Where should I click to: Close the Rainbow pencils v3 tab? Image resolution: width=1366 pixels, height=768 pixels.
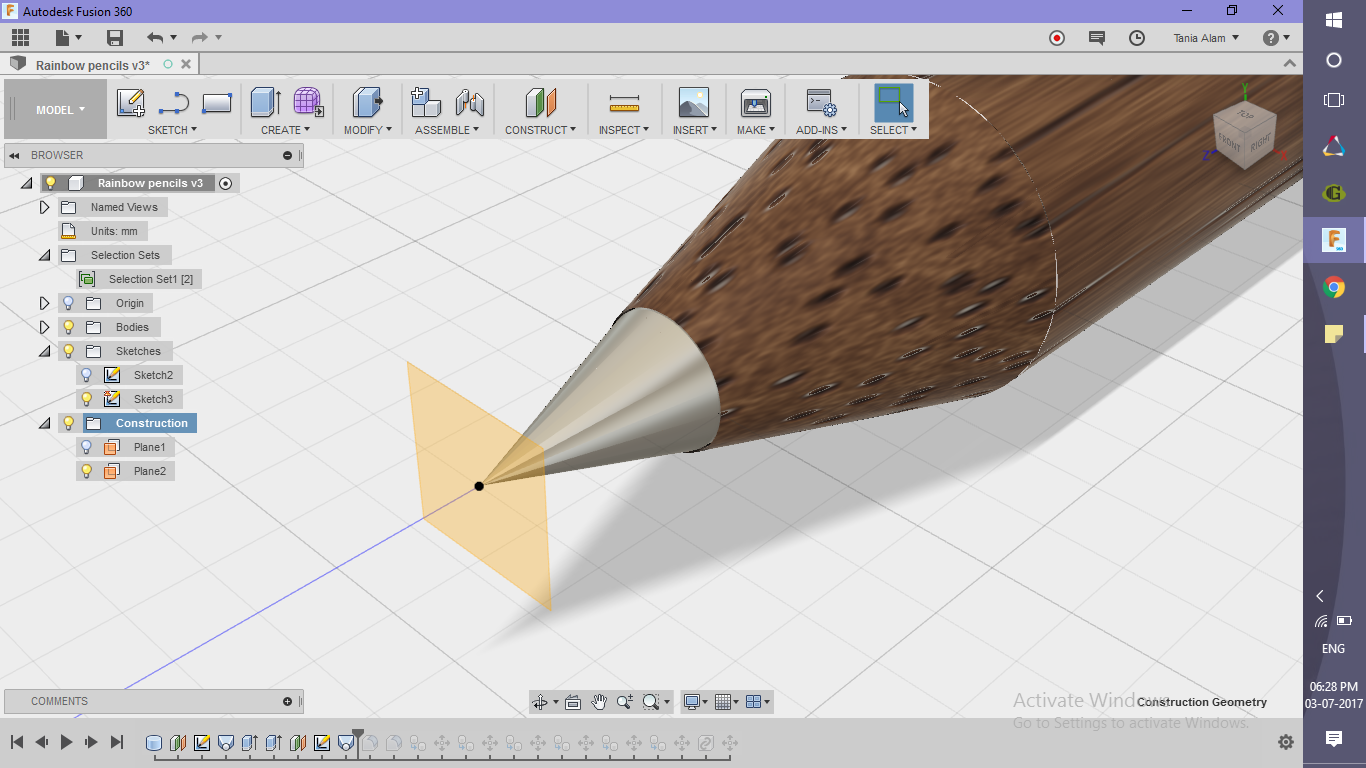(186, 64)
